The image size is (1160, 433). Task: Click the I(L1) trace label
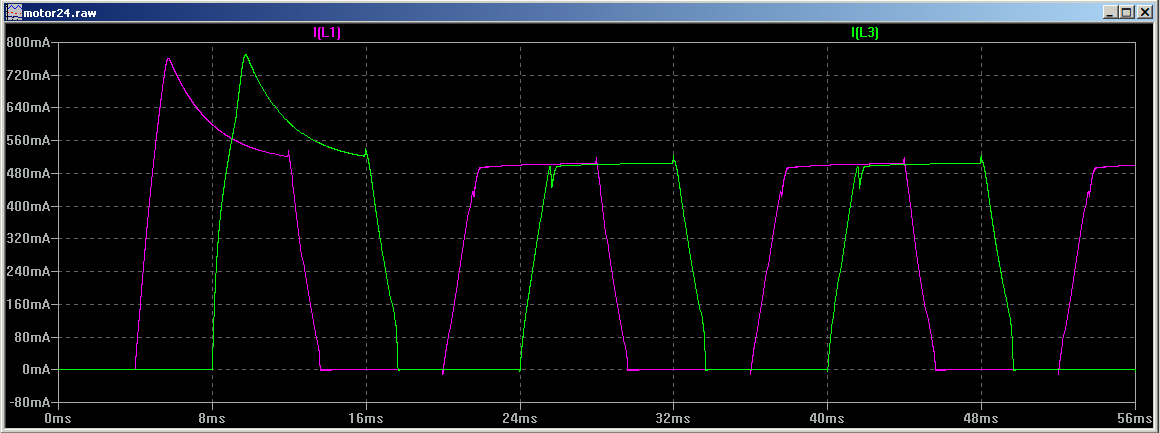[326, 33]
